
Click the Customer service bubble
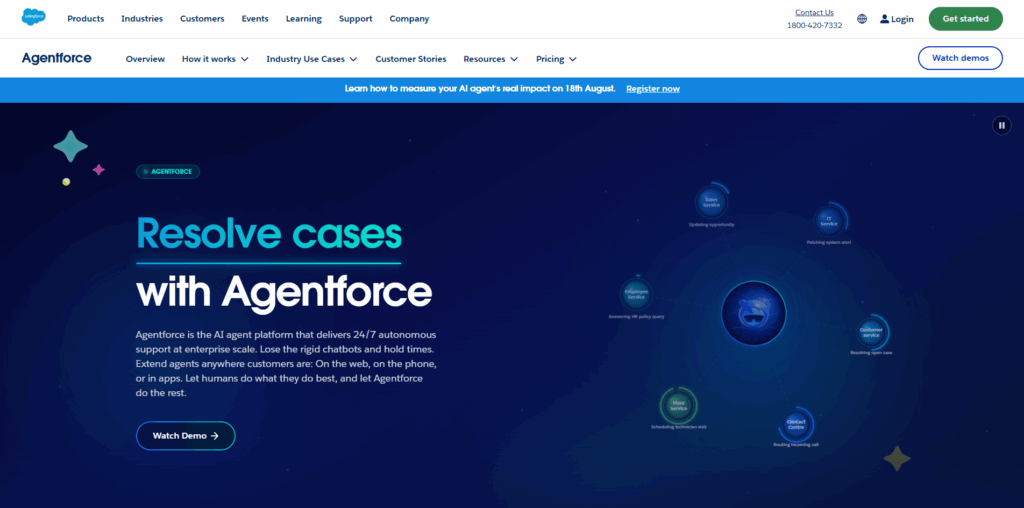point(871,332)
